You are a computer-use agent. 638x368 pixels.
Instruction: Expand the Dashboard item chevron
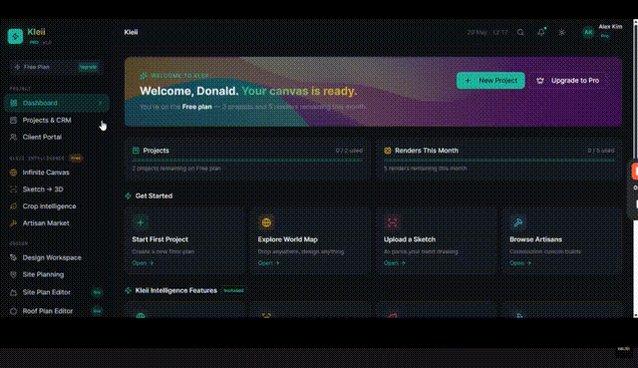[x=100, y=103]
